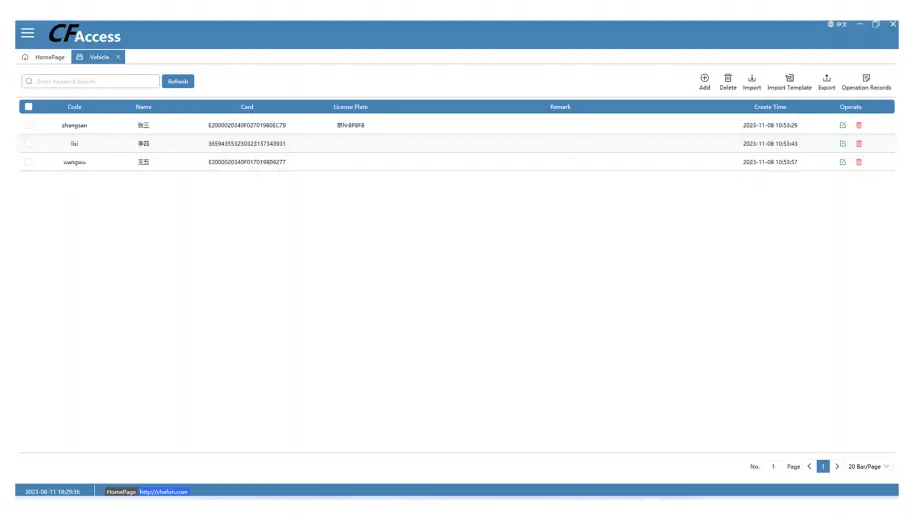Focus the keyword search field
This screenshot has height=514, width=912.
tap(92, 81)
